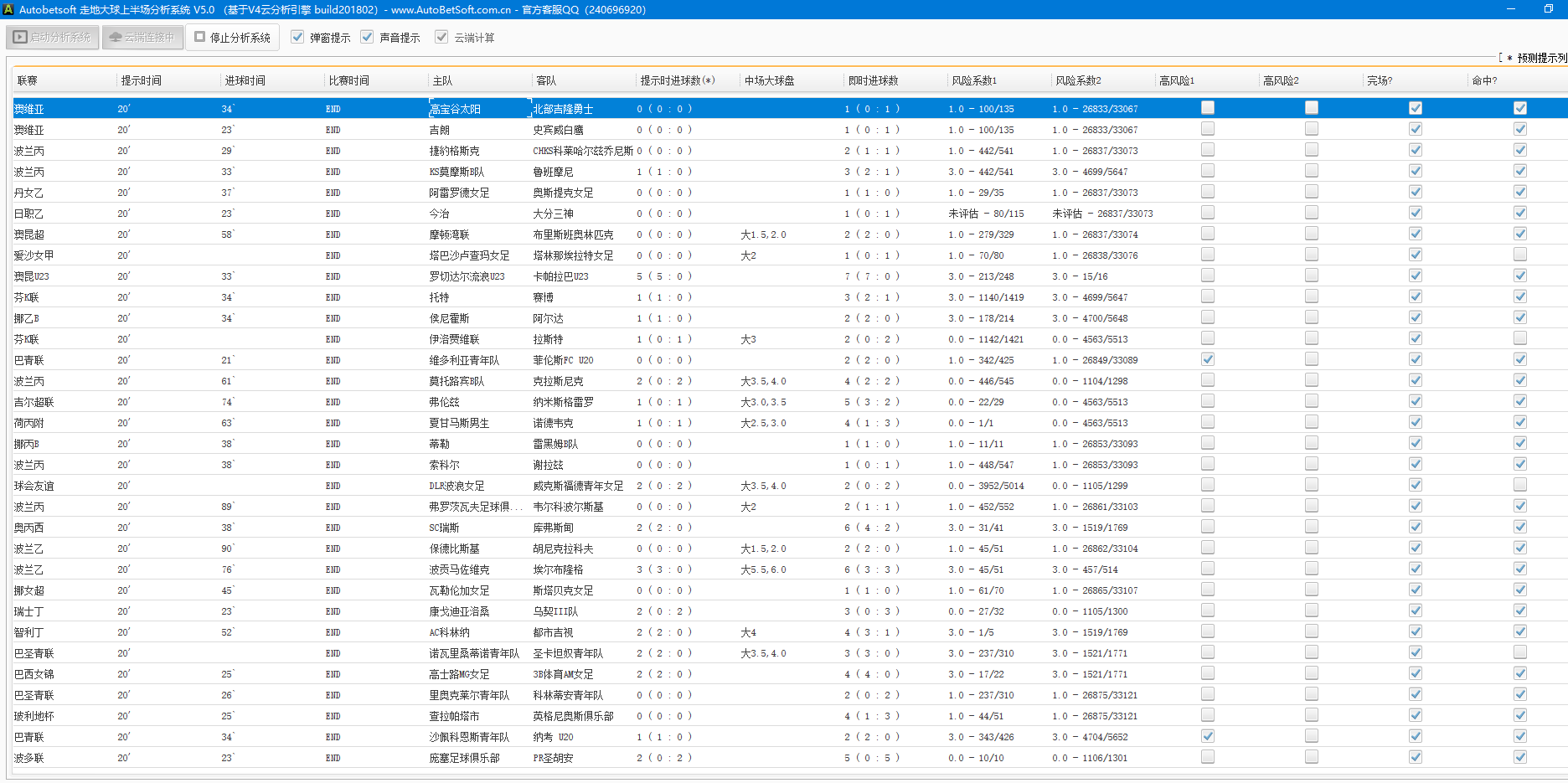Sort by the 联赛 column header
The height and width of the screenshot is (783, 1568).
point(28,80)
